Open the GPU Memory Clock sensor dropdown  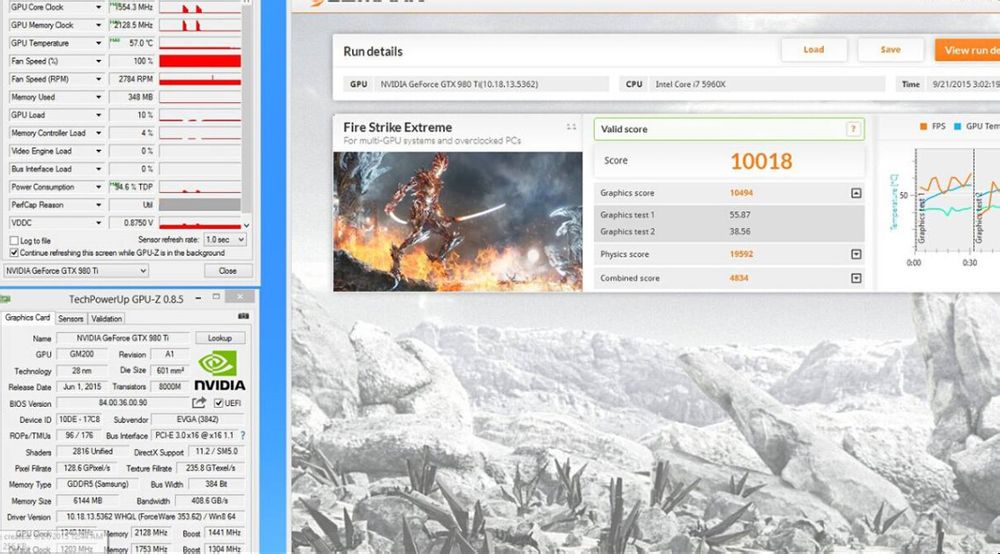tap(98, 26)
